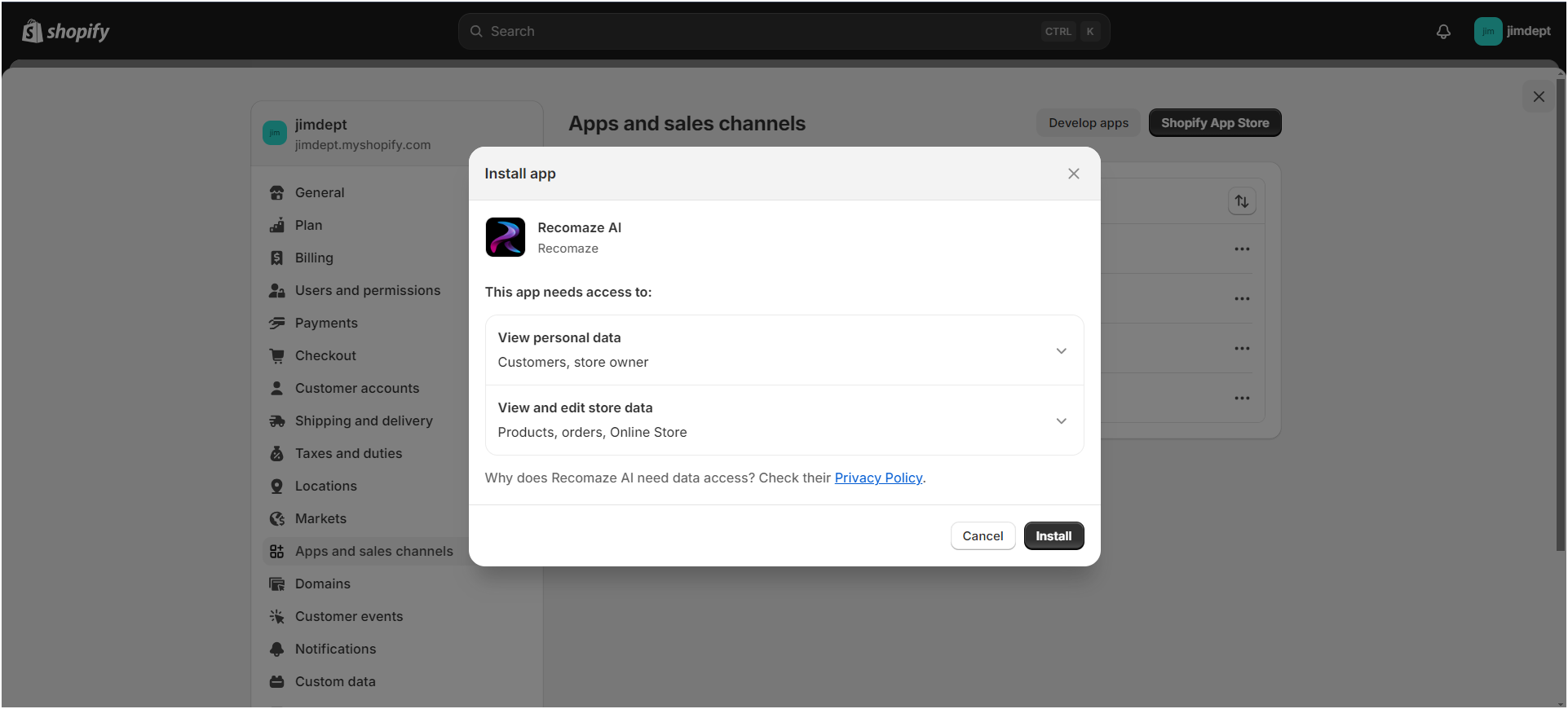
Task: Open Taxes and duties settings
Action: coord(348,453)
